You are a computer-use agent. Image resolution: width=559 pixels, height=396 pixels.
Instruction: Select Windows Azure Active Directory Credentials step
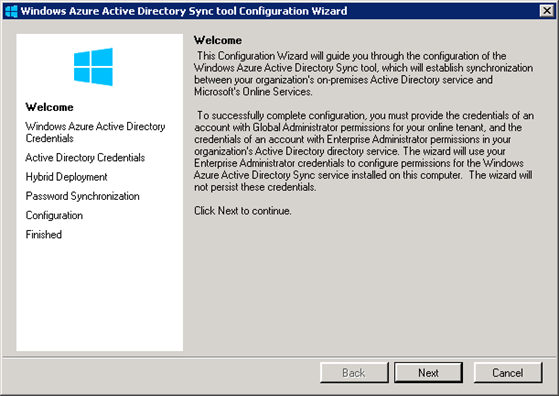(x=95, y=132)
